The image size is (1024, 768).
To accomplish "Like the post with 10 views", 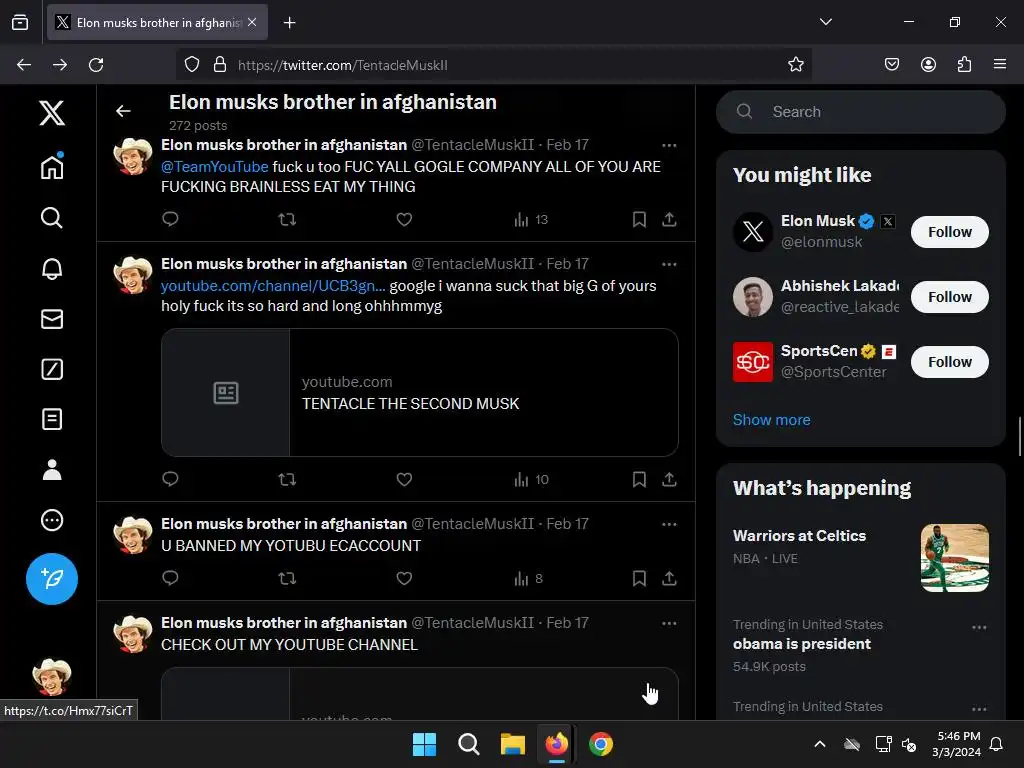I will point(404,479).
